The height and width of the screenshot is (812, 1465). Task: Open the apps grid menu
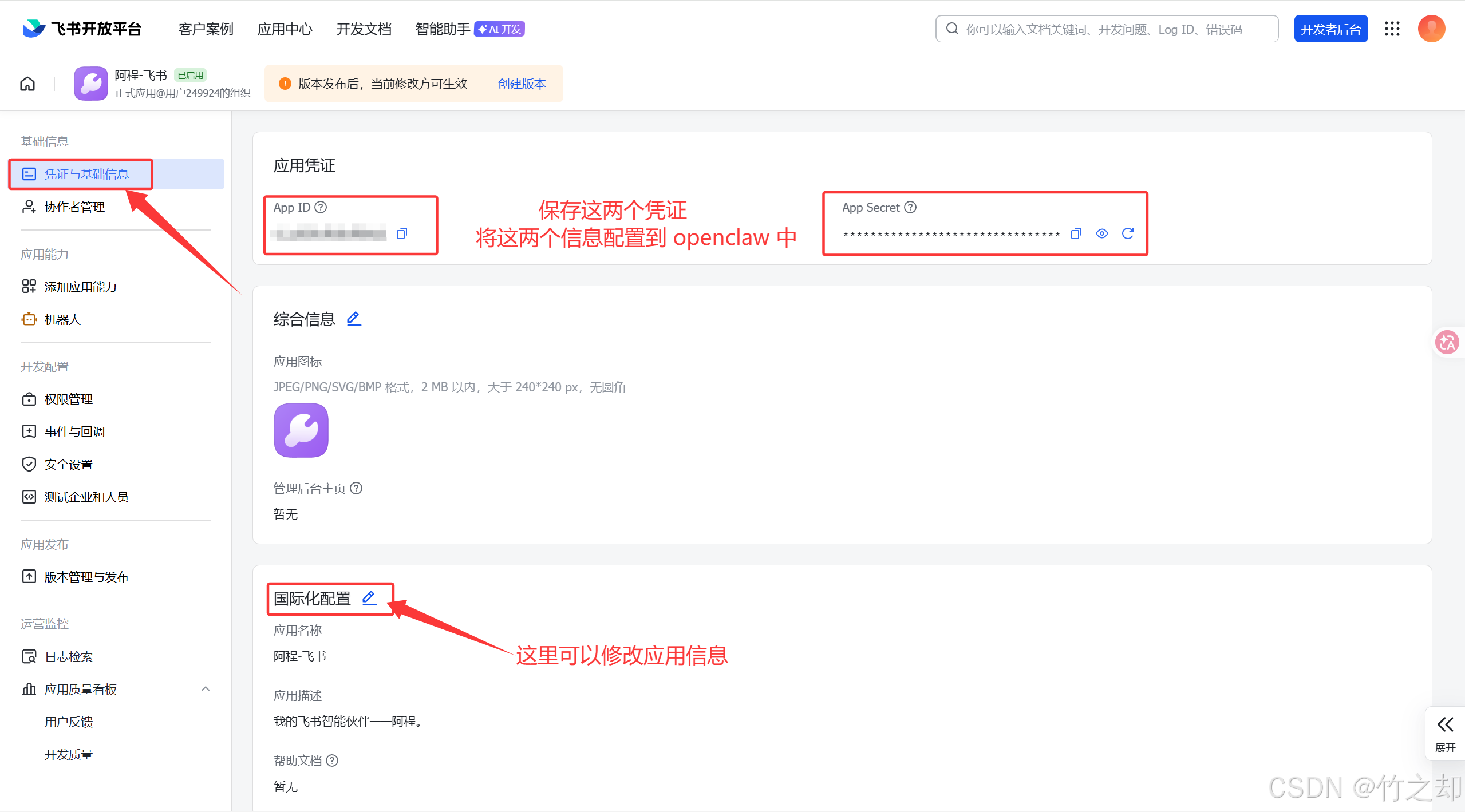[1392, 29]
